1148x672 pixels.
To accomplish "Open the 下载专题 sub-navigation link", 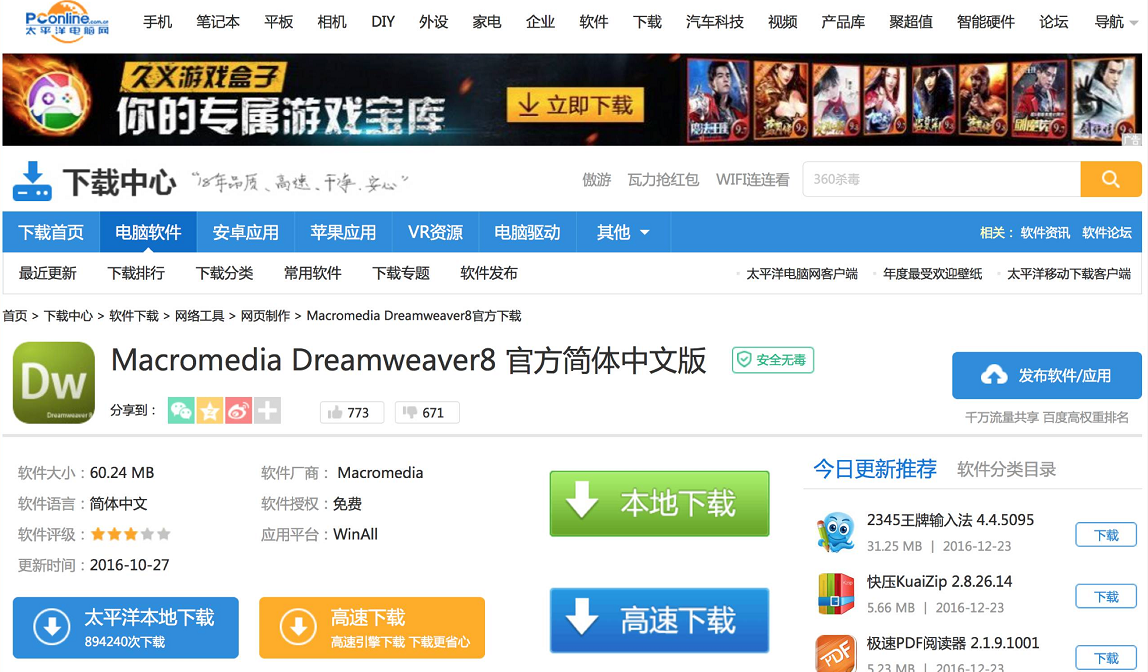I will pyautogui.click(x=401, y=274).
